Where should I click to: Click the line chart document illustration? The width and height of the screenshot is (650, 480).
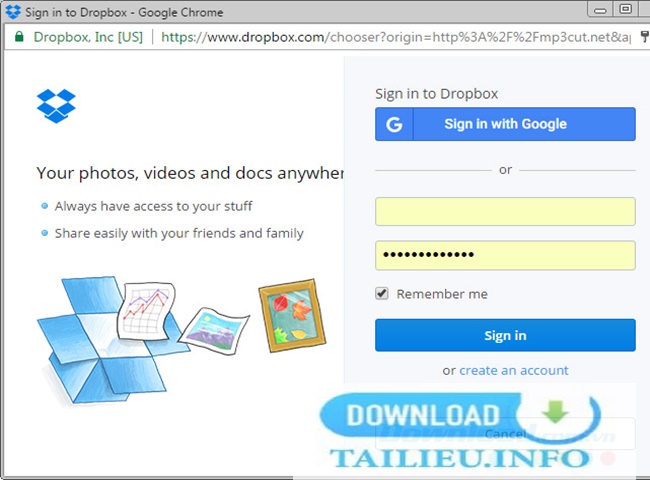pyautogui.click(x=146, y=311)
